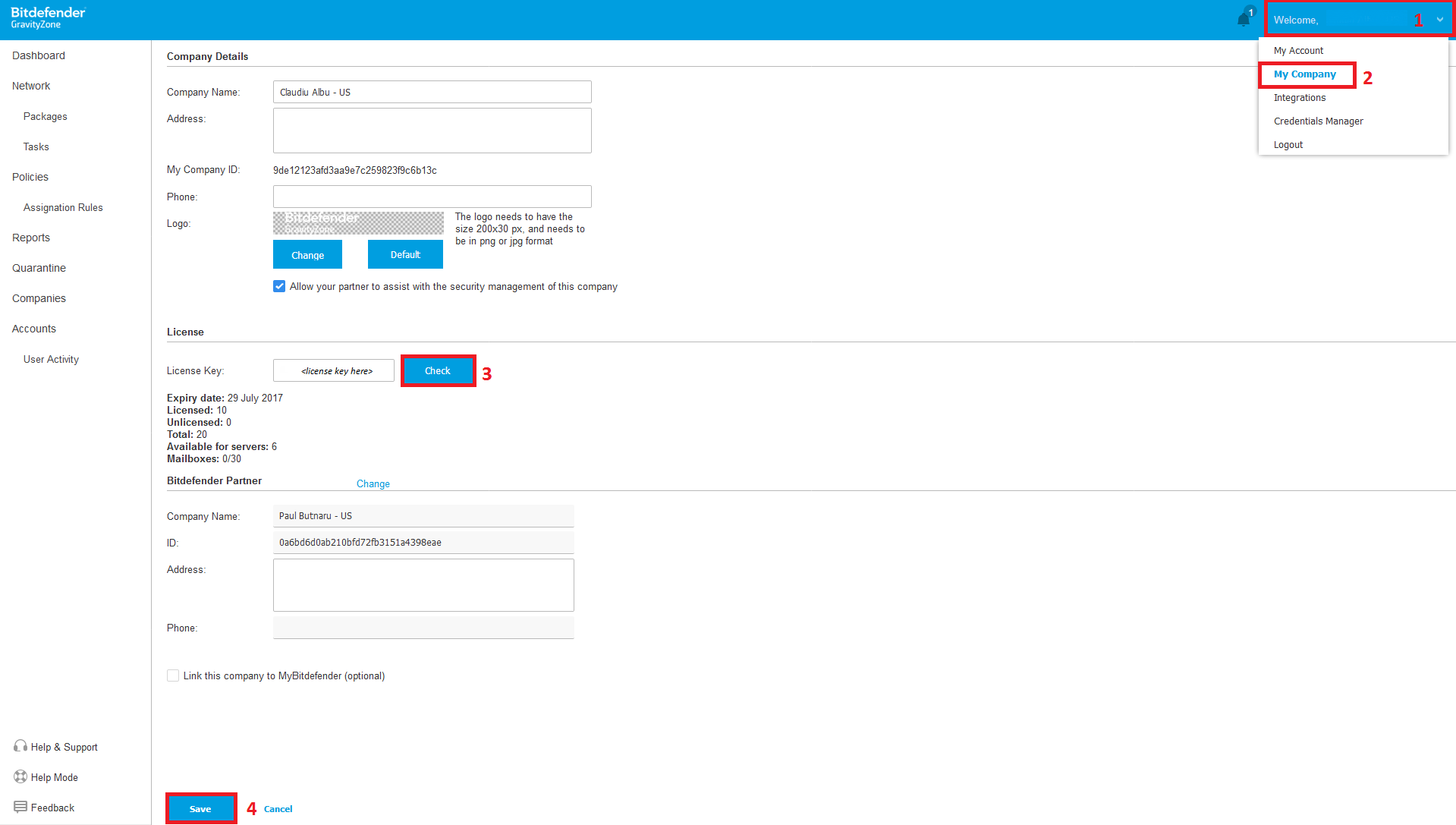Click the company logo preview image
This screenshot has width=1456, height=825.
coord(358,223)
